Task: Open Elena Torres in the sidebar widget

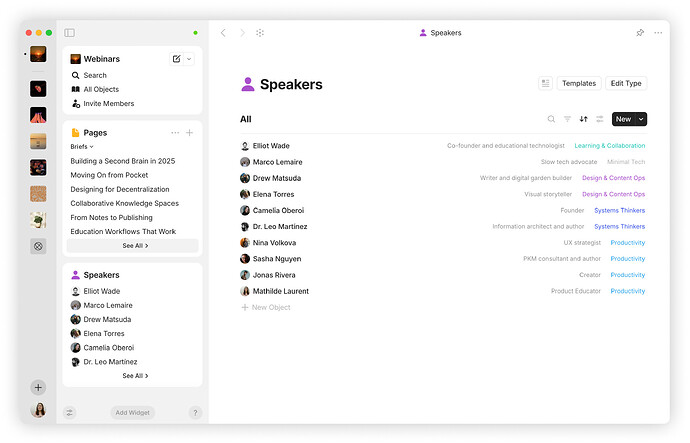Action: (x=104, y=333)
